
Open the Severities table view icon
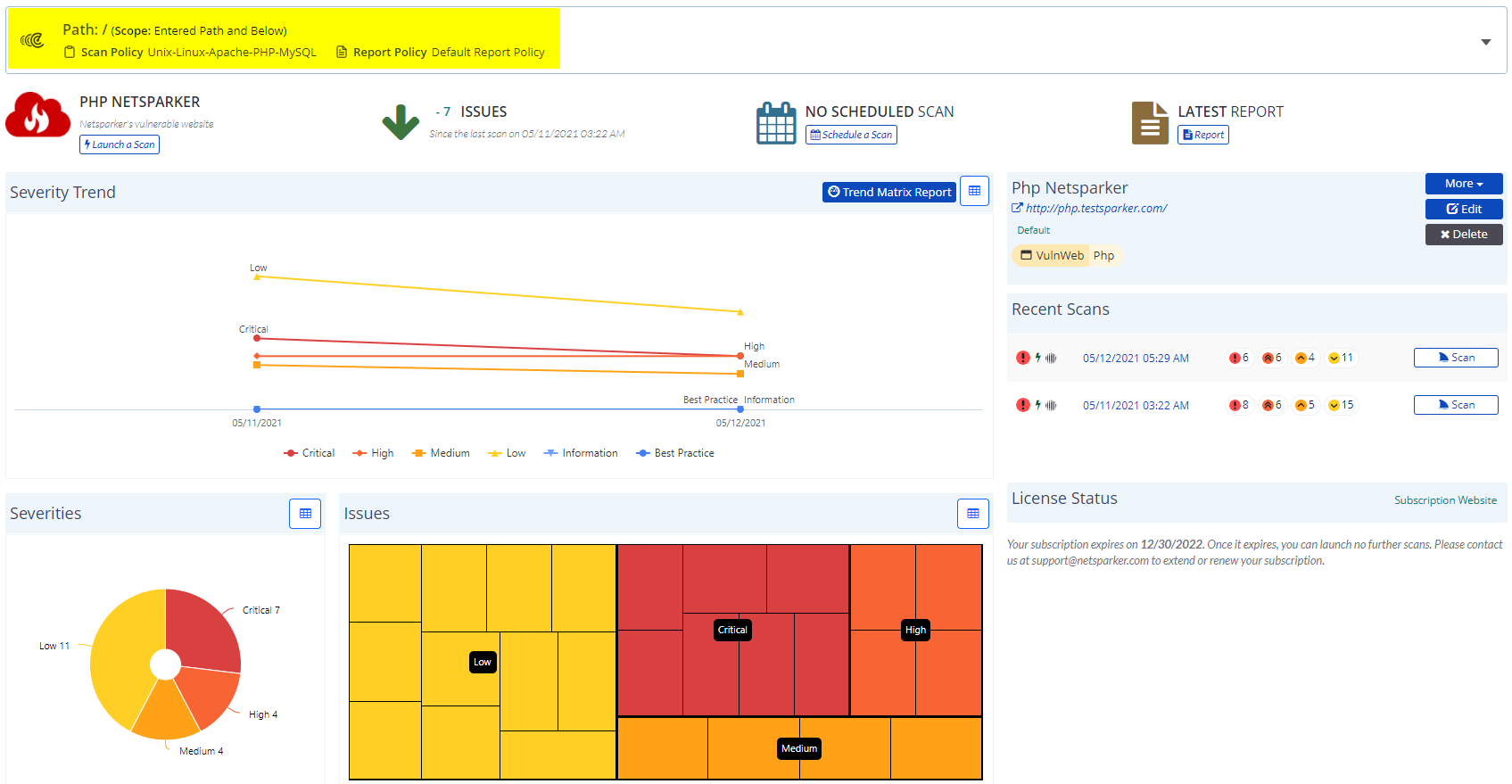click(305, 514)
